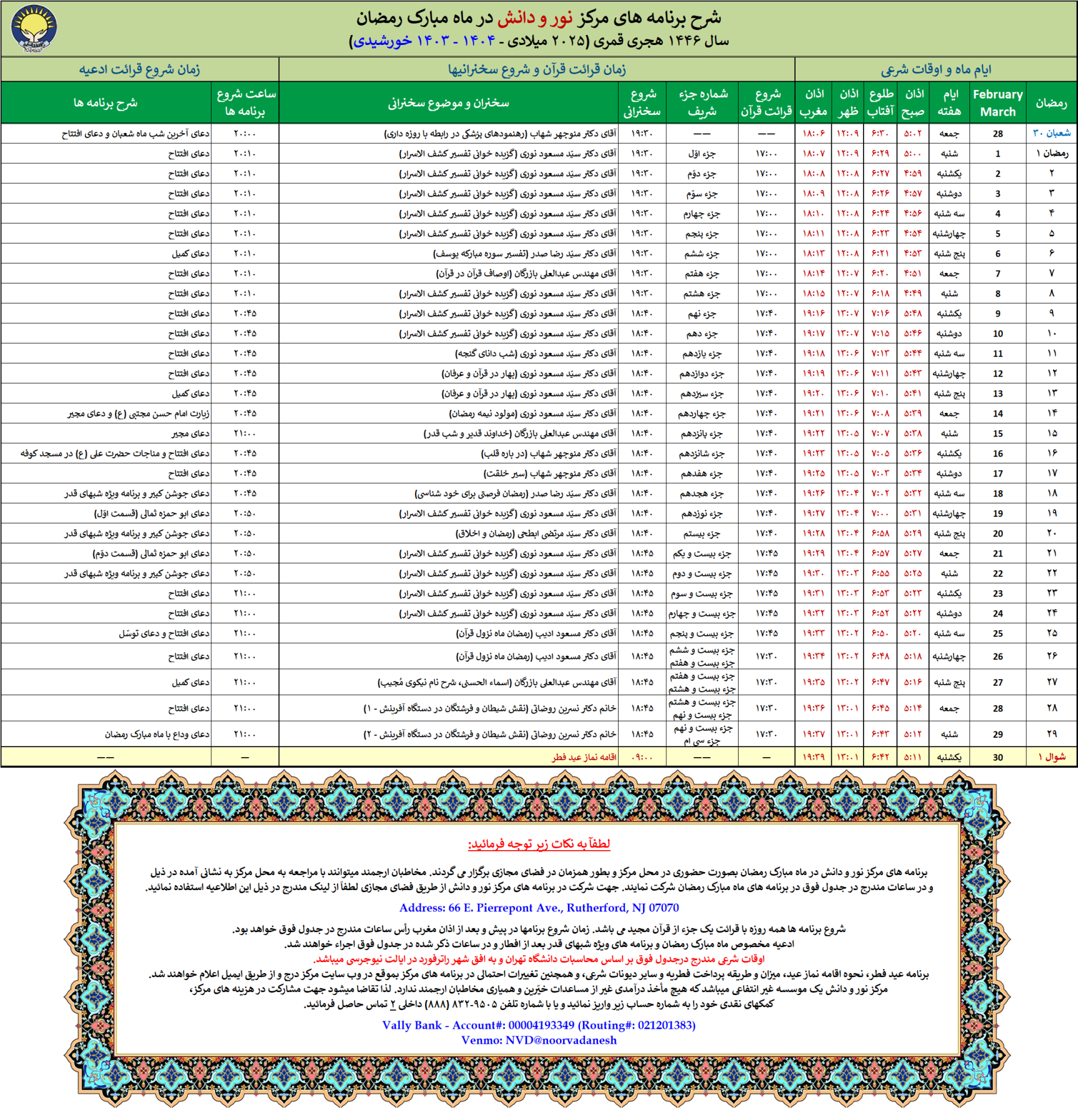Click the 'اذان ظهر' column header
This screenshot has width=1078, height=1120.
(x=847, y=102)
